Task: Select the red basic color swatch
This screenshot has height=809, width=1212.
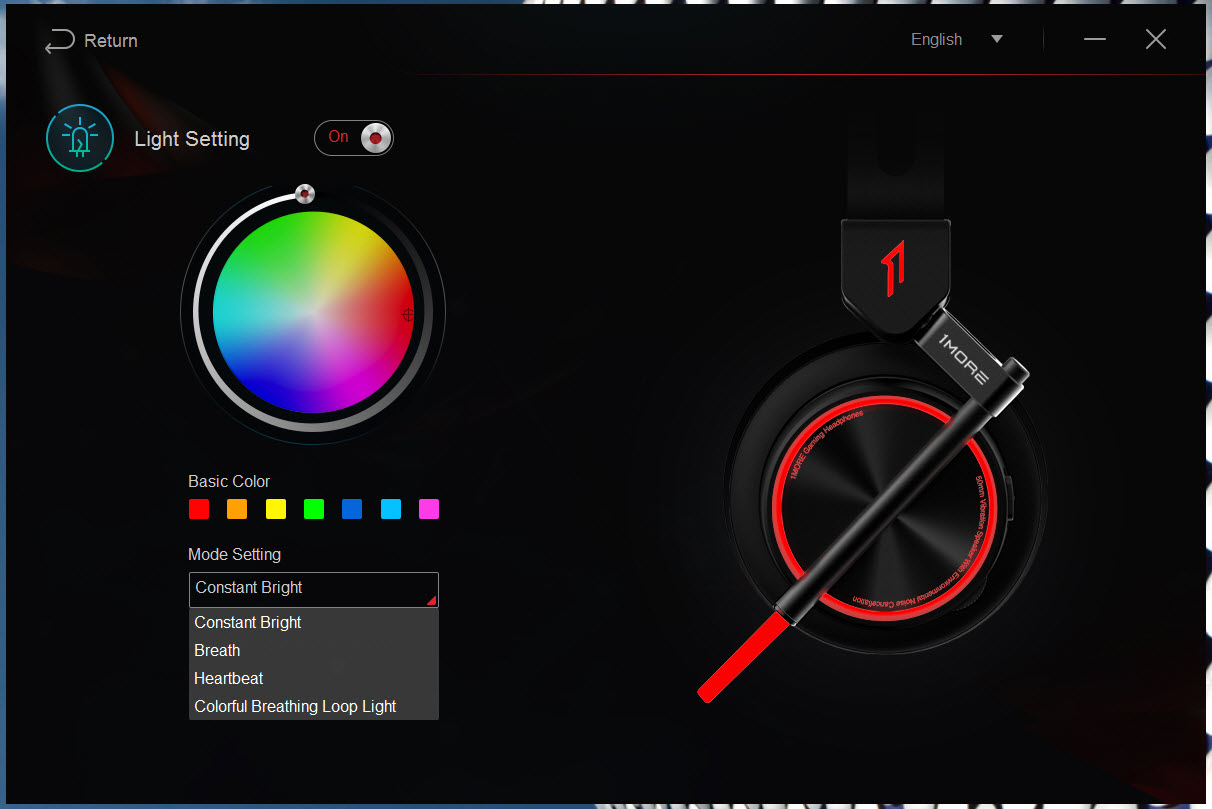Action: tap(199, 509)
